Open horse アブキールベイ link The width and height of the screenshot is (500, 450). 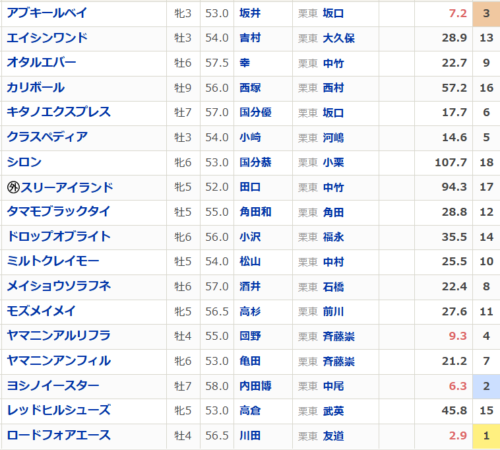(47, 13)
